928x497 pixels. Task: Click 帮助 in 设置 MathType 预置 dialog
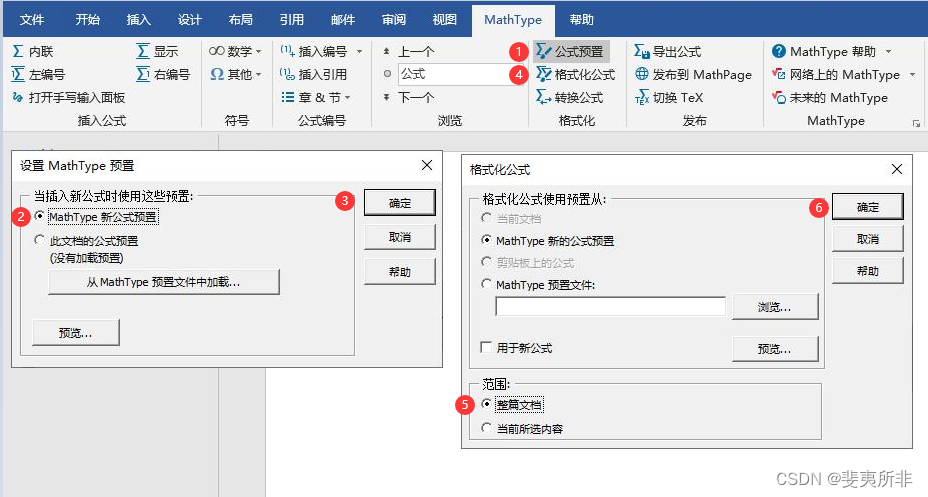[400, 272]
